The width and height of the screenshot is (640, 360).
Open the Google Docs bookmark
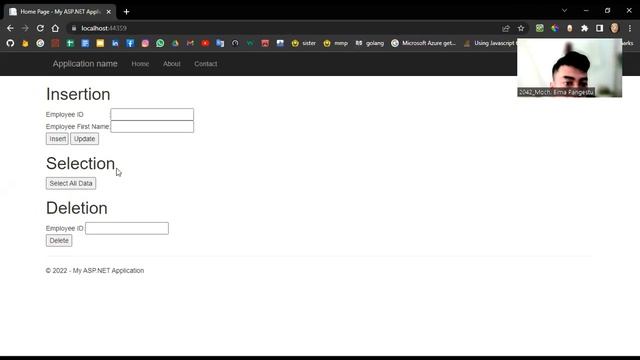coord(85,43)
